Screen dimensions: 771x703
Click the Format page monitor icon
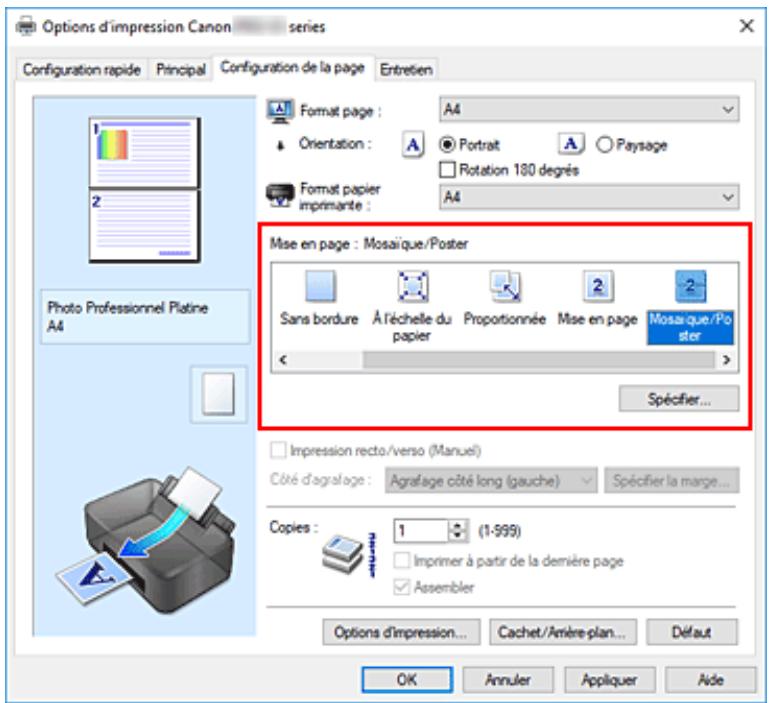(x=280, y=111)
